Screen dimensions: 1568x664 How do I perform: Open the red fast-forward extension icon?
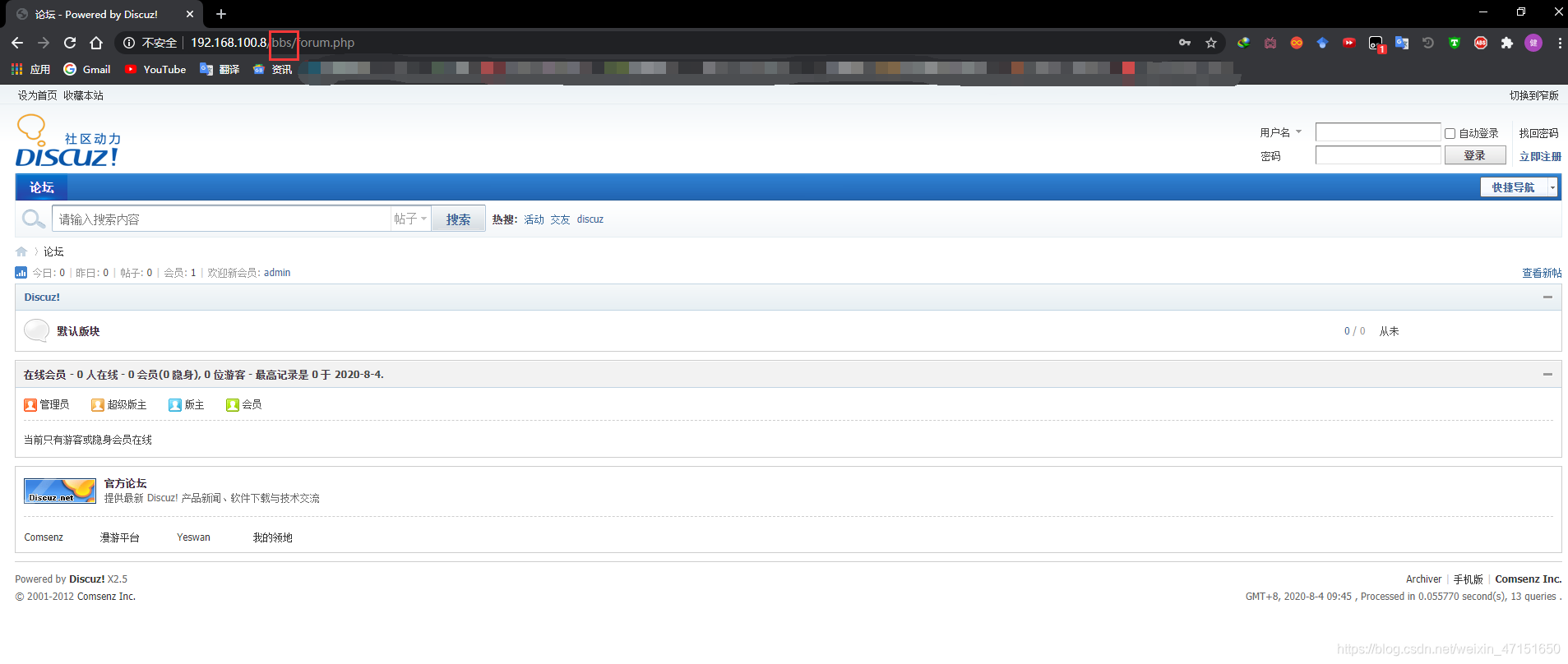point(1348,43)
